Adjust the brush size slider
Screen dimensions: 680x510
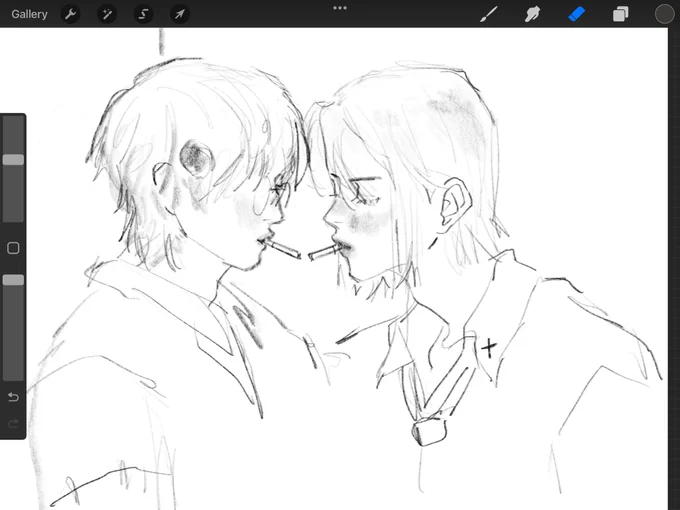click(13, 160)
